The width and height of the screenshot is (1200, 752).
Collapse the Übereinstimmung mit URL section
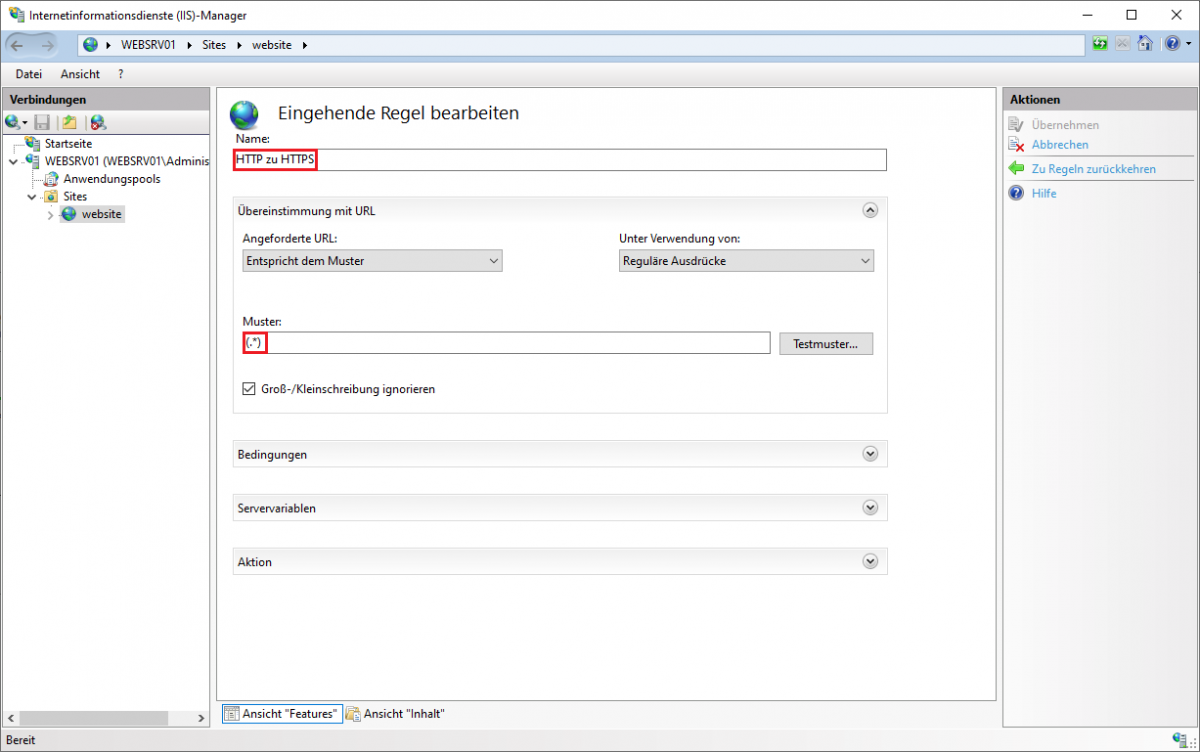(870, 210)
